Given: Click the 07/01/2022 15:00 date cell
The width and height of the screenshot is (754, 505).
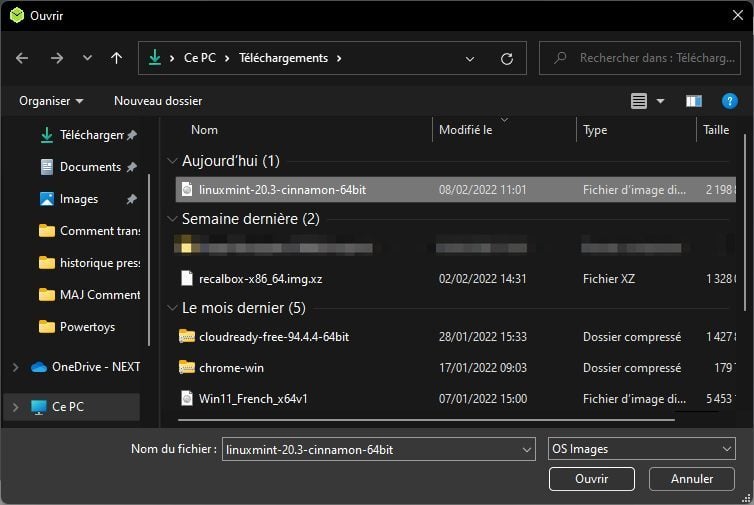Looking at the screenshot, I should coord(482,399).
